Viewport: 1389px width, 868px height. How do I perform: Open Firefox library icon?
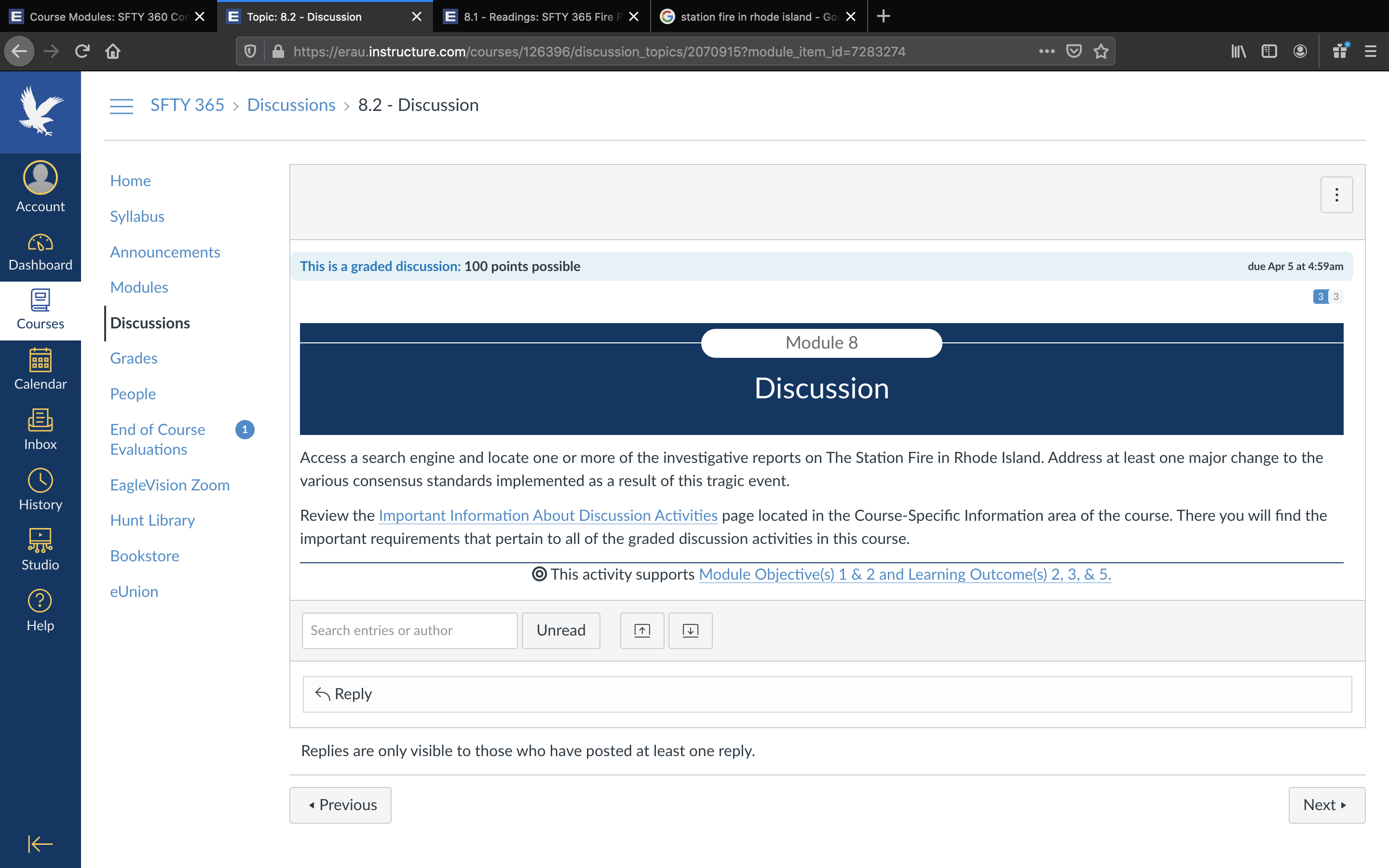(x=1239, y=51)
